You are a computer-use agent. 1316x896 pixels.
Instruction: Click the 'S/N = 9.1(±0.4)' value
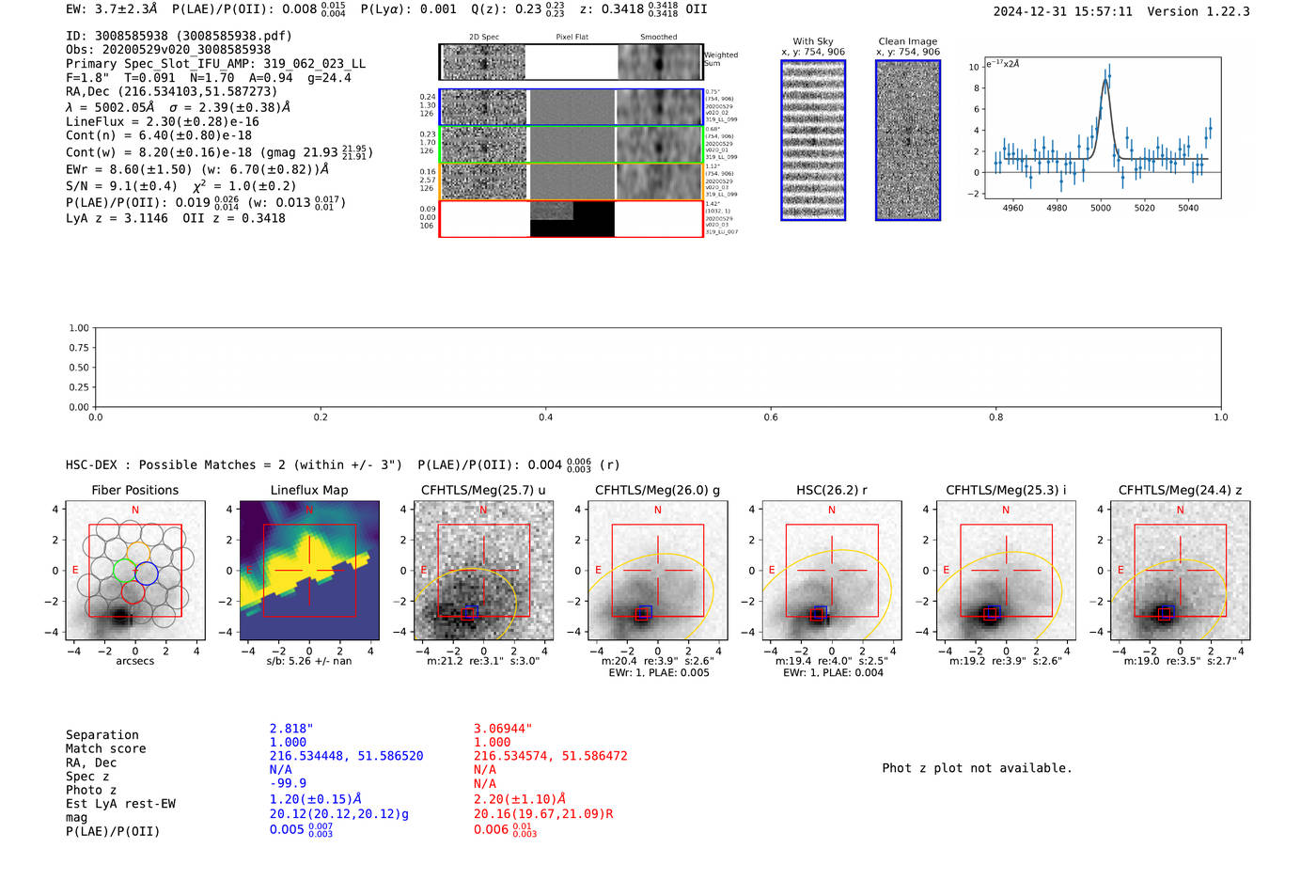click(x=121, y=186)
